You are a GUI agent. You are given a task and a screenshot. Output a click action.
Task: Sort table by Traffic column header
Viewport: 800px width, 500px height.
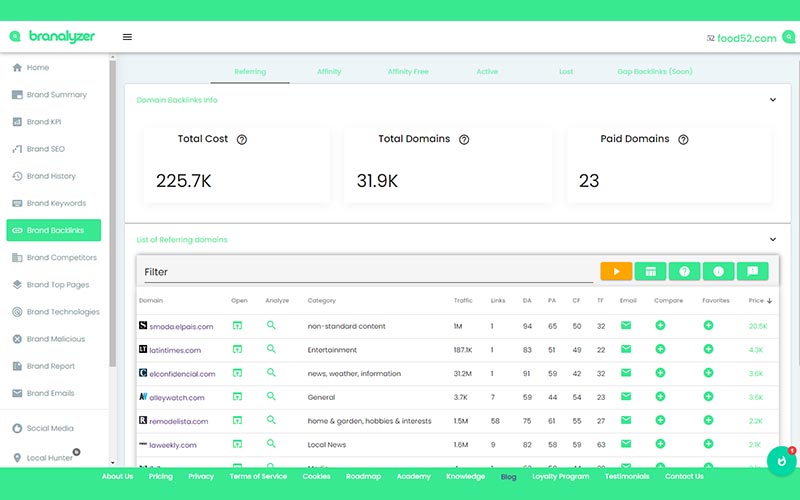(463, 301)
